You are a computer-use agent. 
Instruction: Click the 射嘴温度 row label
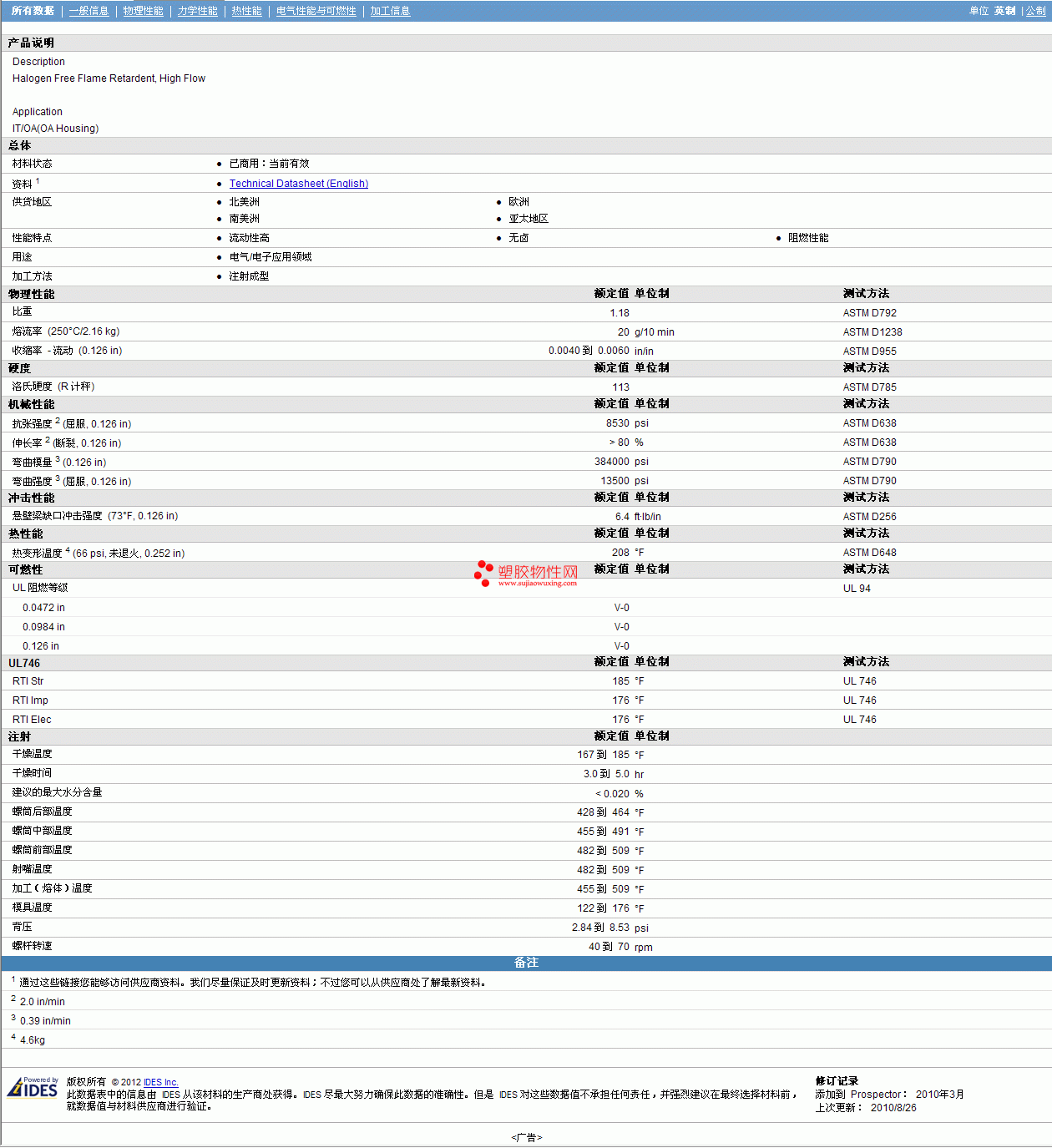coord(32,869)
